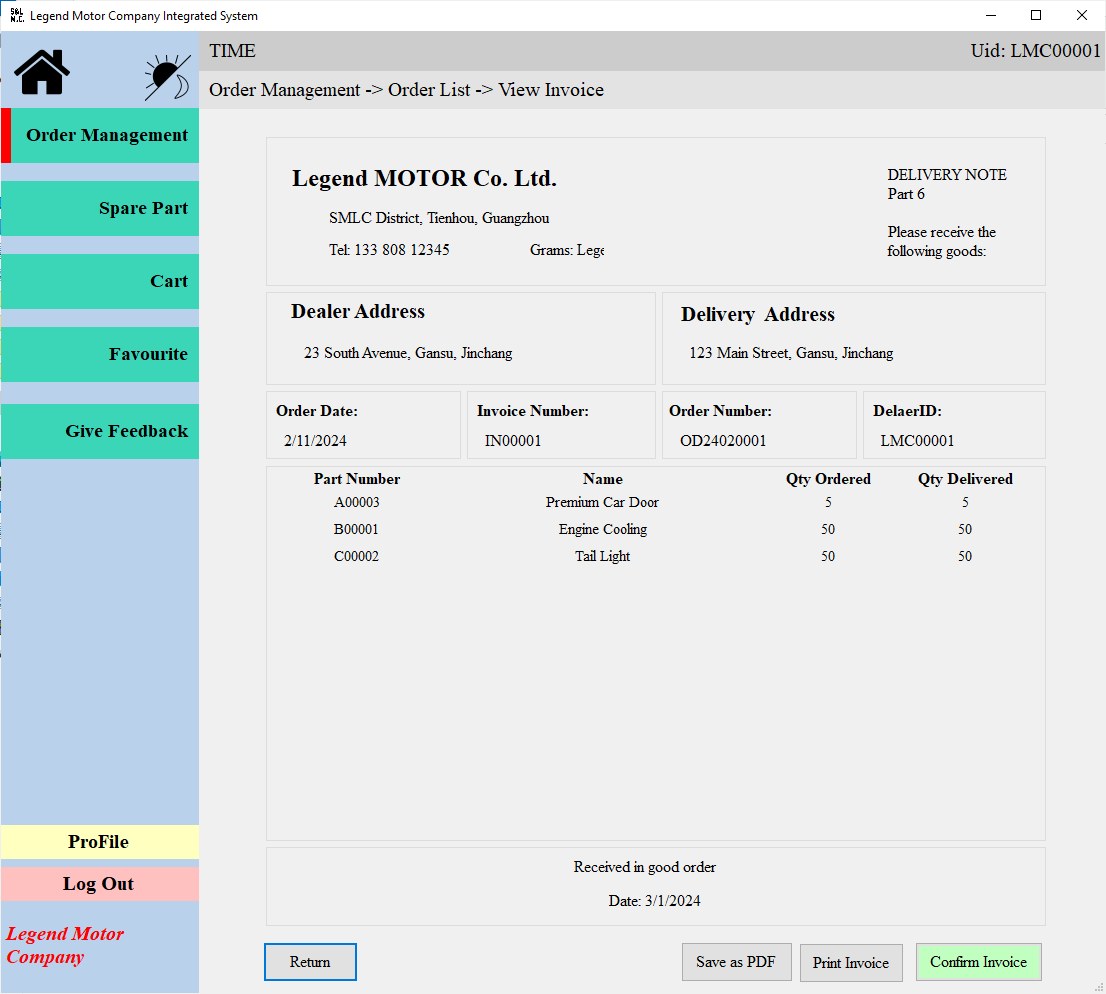Click the invoice number IN00001 field

[513, 441]
